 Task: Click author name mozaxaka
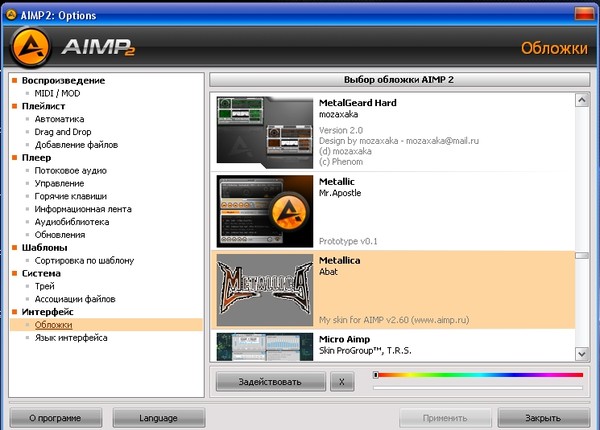[339, 114]
